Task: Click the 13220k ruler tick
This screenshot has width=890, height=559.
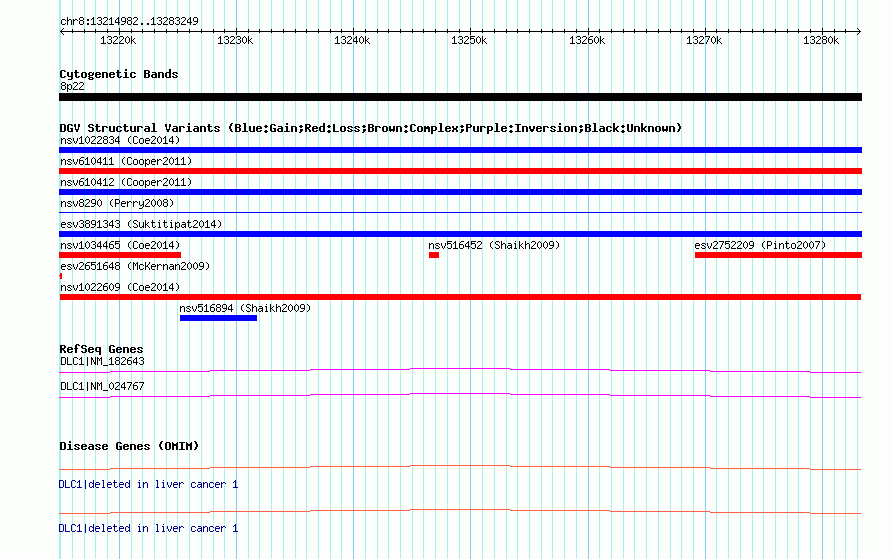Action: (x=118, y=40)
